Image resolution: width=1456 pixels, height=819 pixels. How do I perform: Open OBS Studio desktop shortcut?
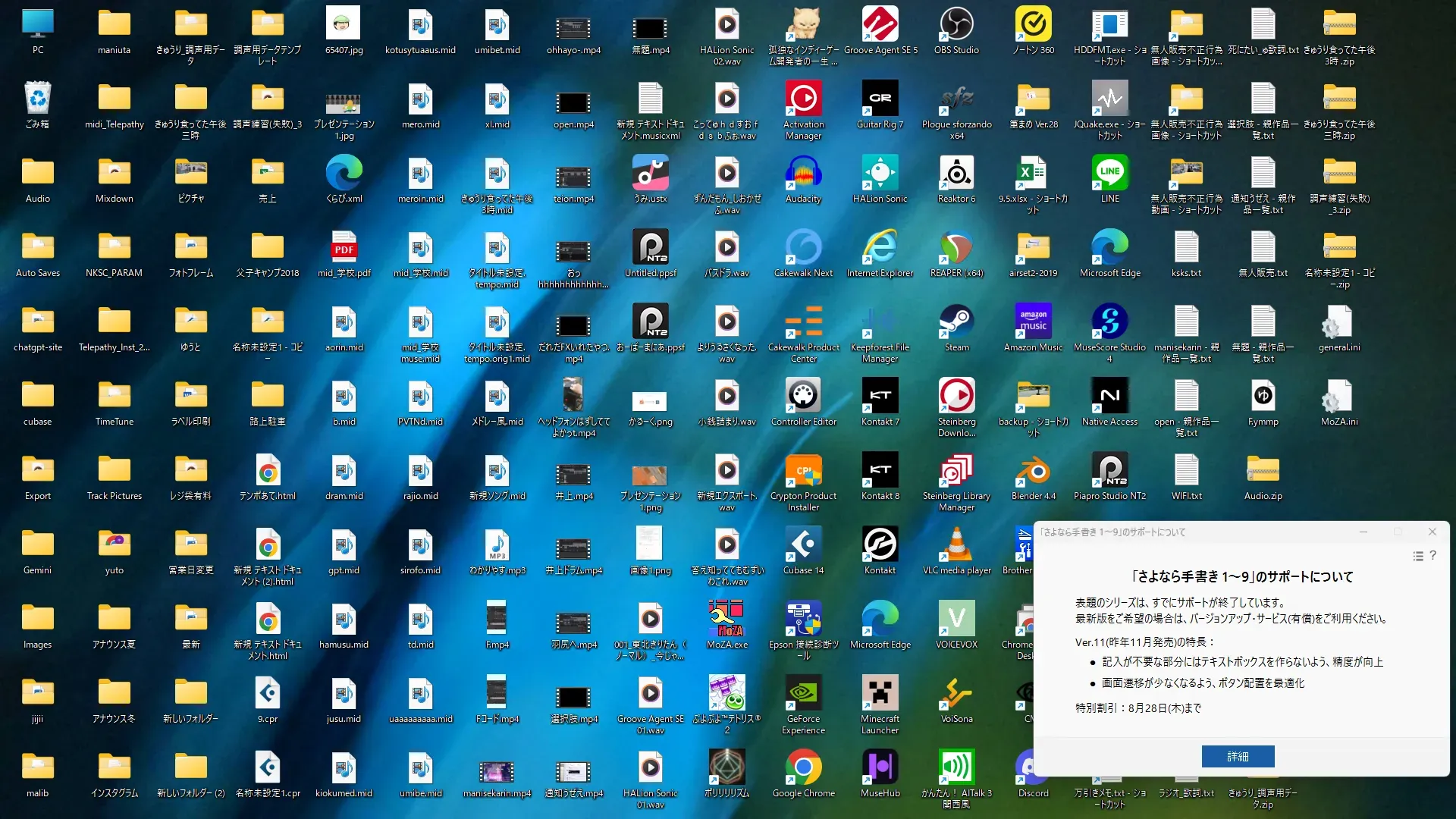pos(956,25)
